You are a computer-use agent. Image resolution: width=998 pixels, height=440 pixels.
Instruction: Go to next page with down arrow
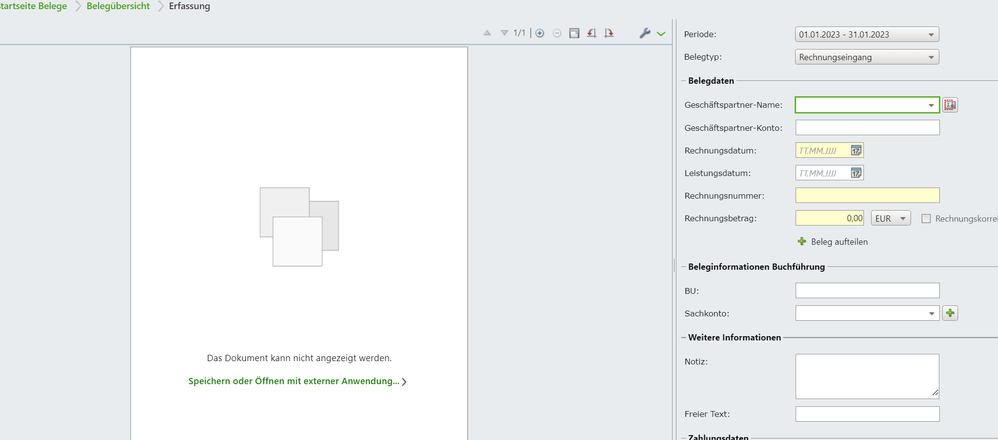coord(504,33)
